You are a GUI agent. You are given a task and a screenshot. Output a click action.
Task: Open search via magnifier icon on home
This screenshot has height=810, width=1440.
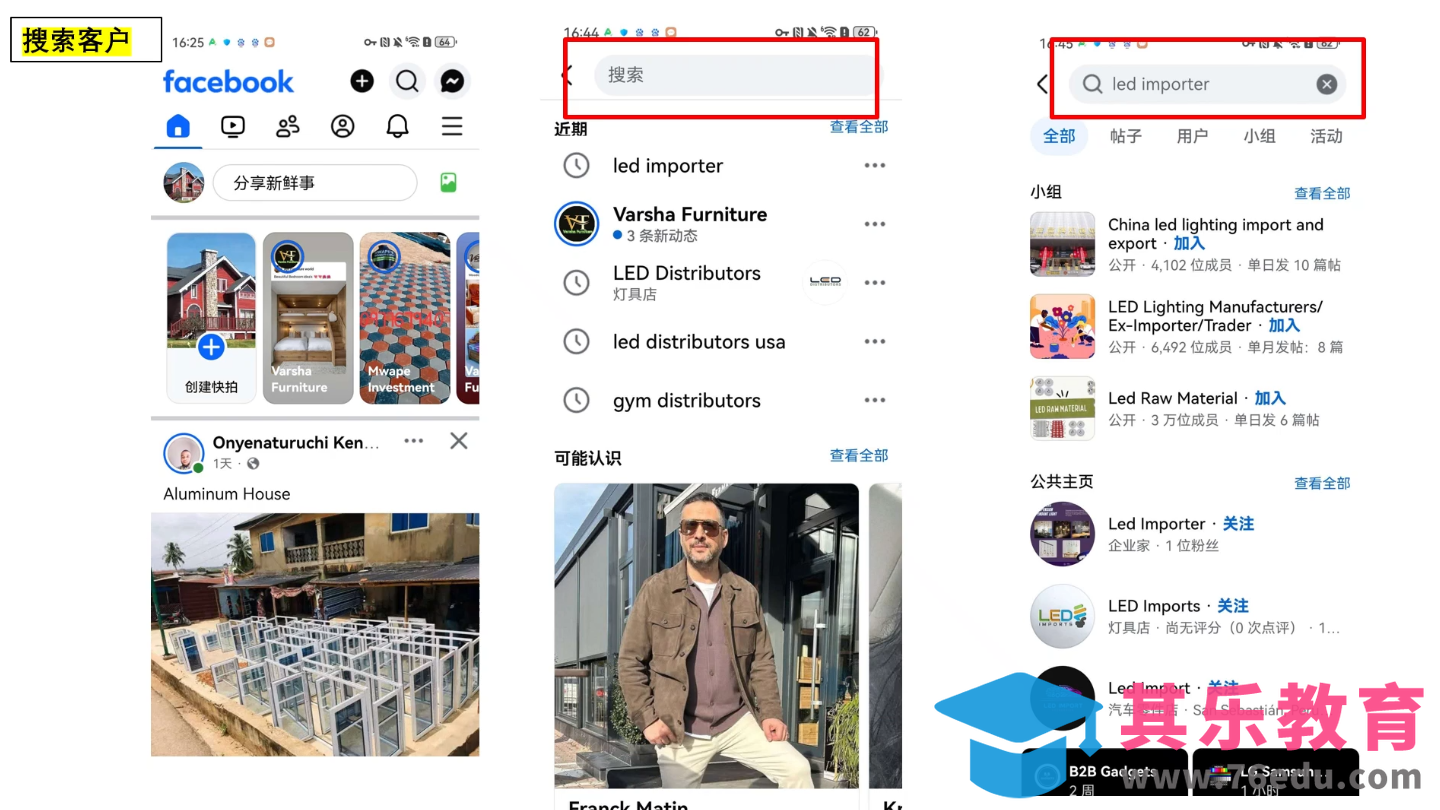(407, 81)
